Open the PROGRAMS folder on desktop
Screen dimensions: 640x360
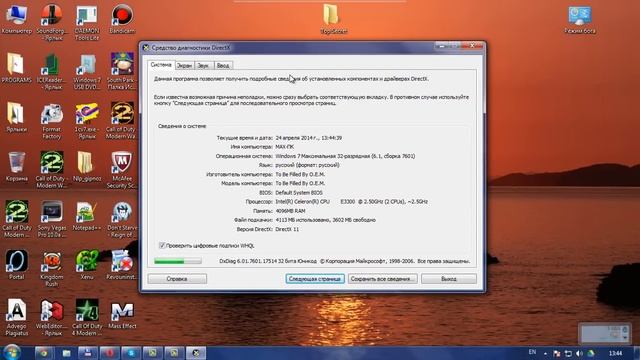pos(16,68)
